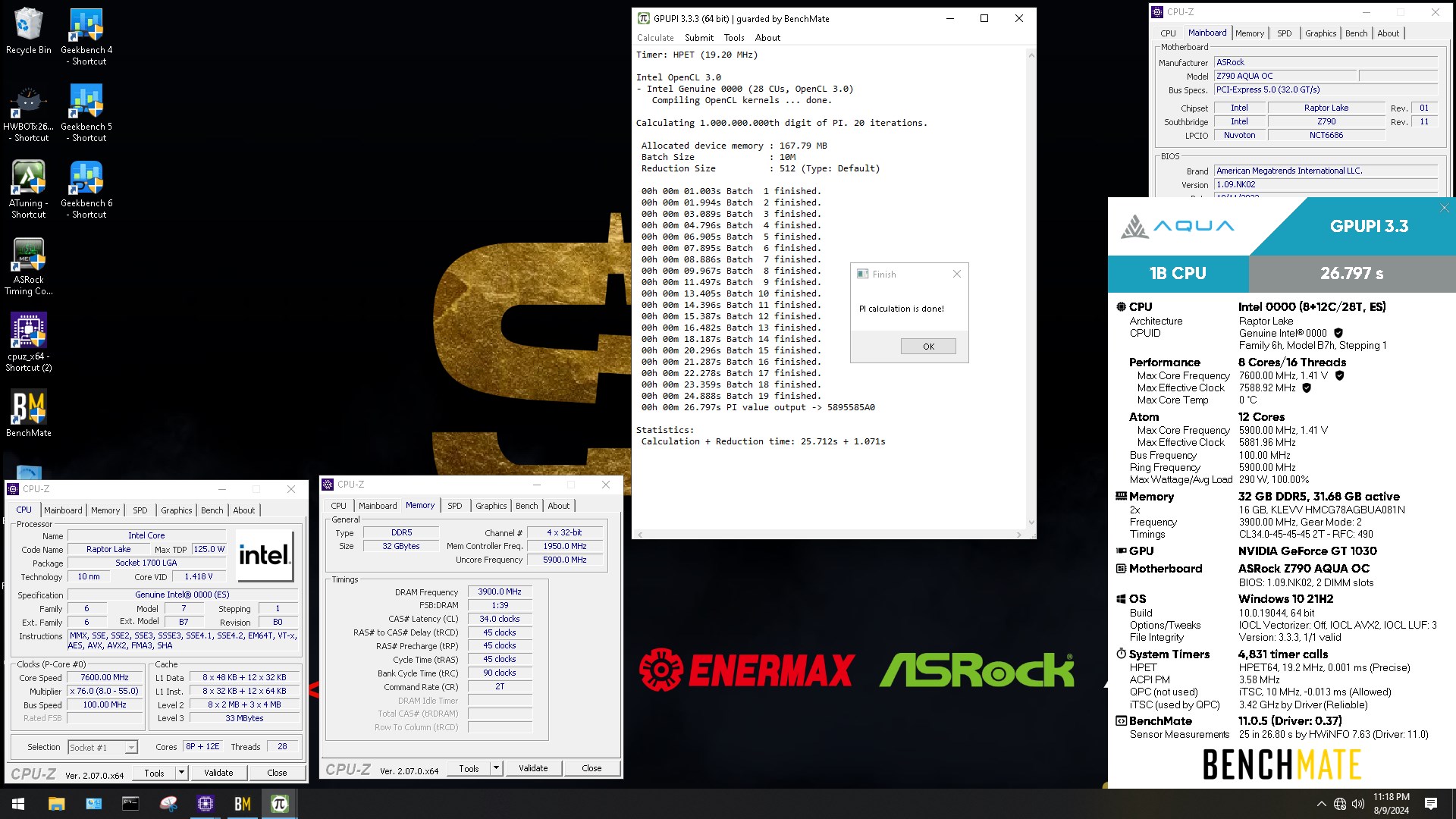This screenshot has width=1456, height=819.
Task: Open File Explorer from taskbar
Action: coord(56,804)
